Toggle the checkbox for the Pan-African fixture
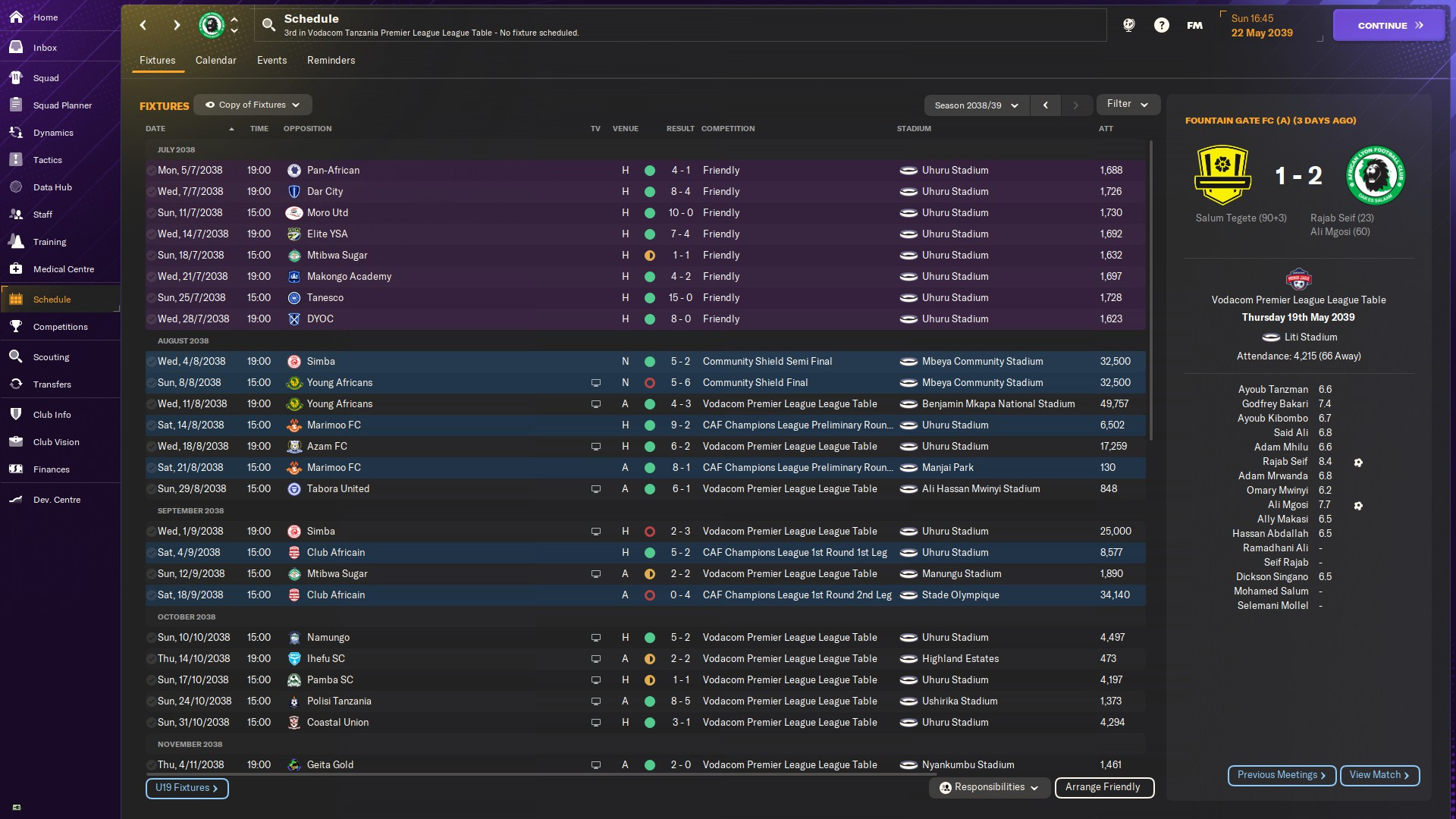This screenshot has height=819, width=1456. [x=151, y=171]
